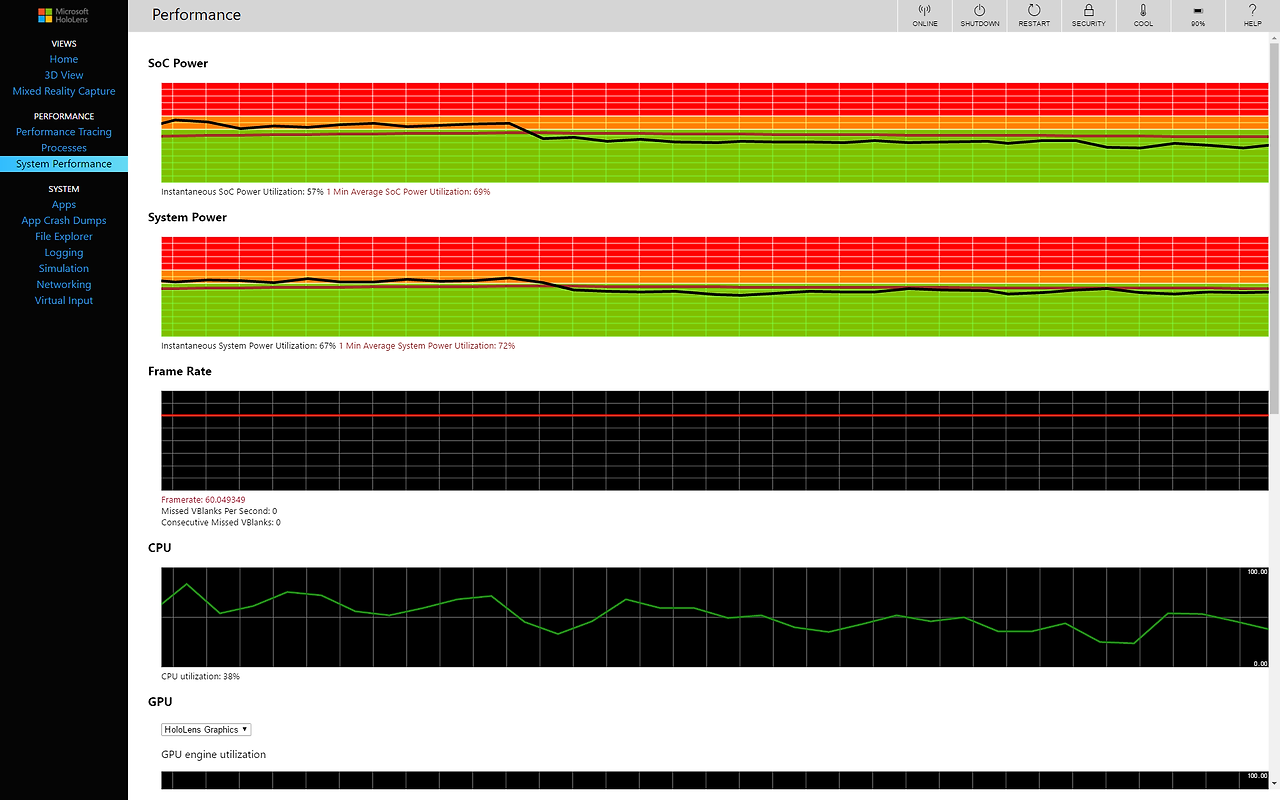1280x800 pixels.
Task: Click 'Consecutive Missed VBlanks: 0' text
Action: [221, 523]
